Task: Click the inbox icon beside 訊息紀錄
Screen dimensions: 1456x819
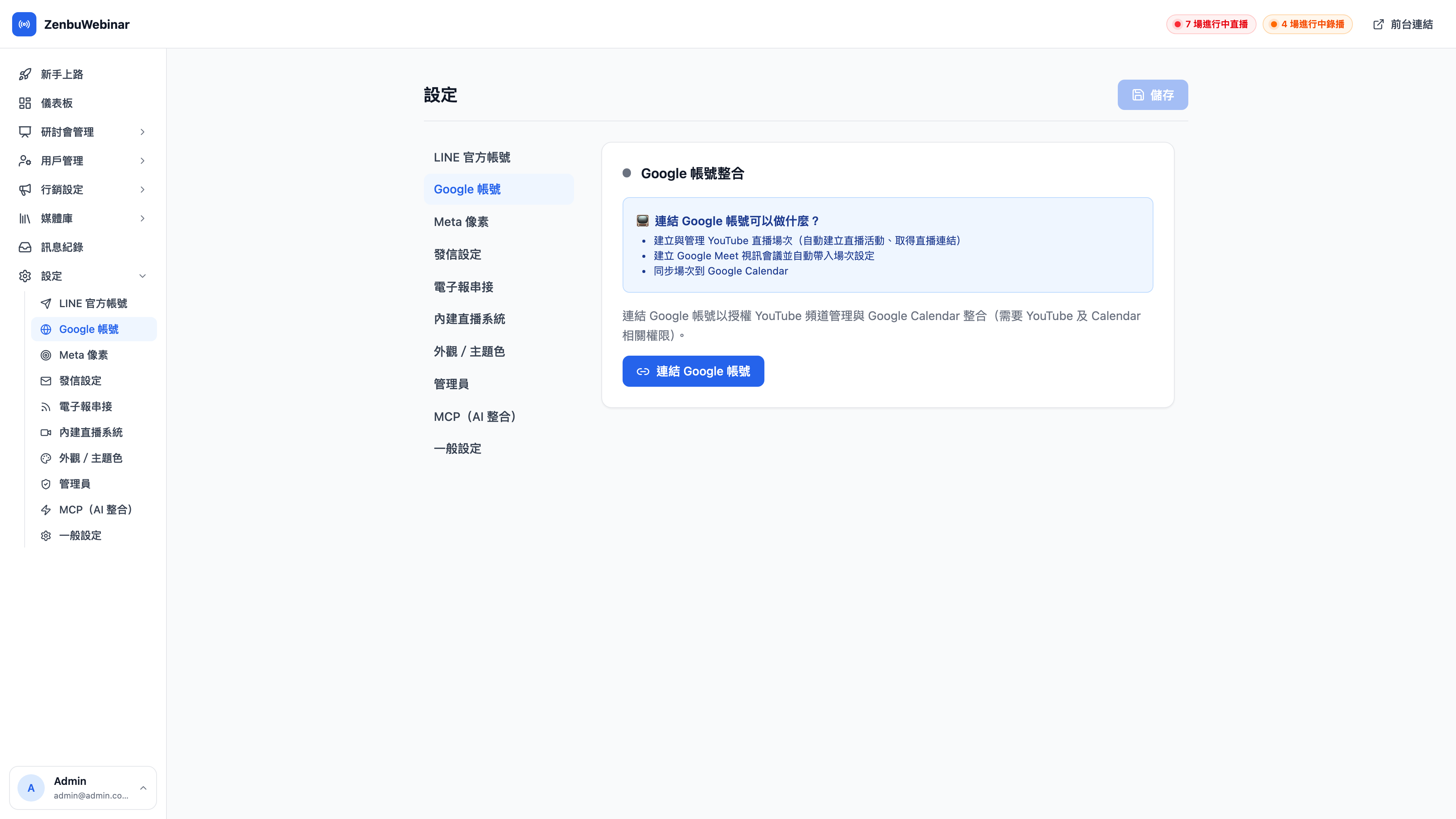Action: click(25, 248)
